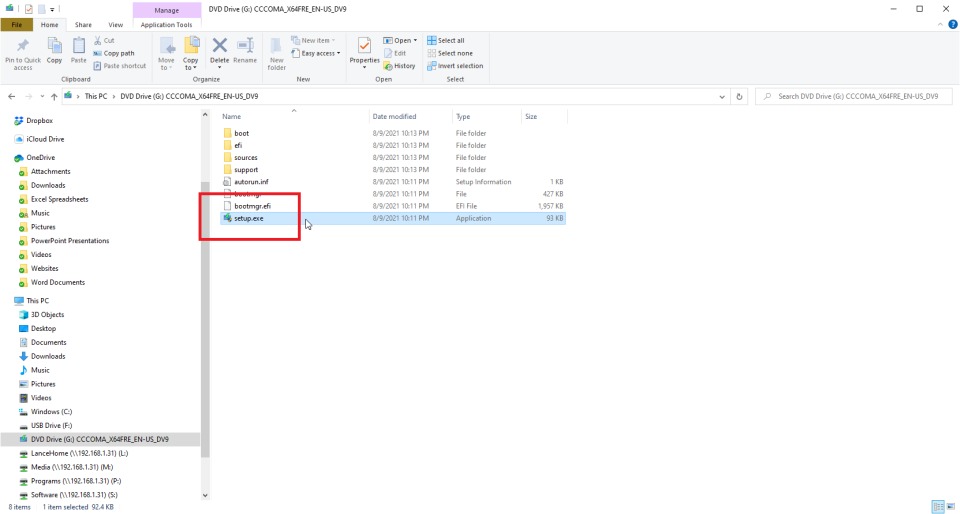Click the Up arrow navigation icon
The height and width of the screenshot is (514, 960).
(x=53, y=97)
